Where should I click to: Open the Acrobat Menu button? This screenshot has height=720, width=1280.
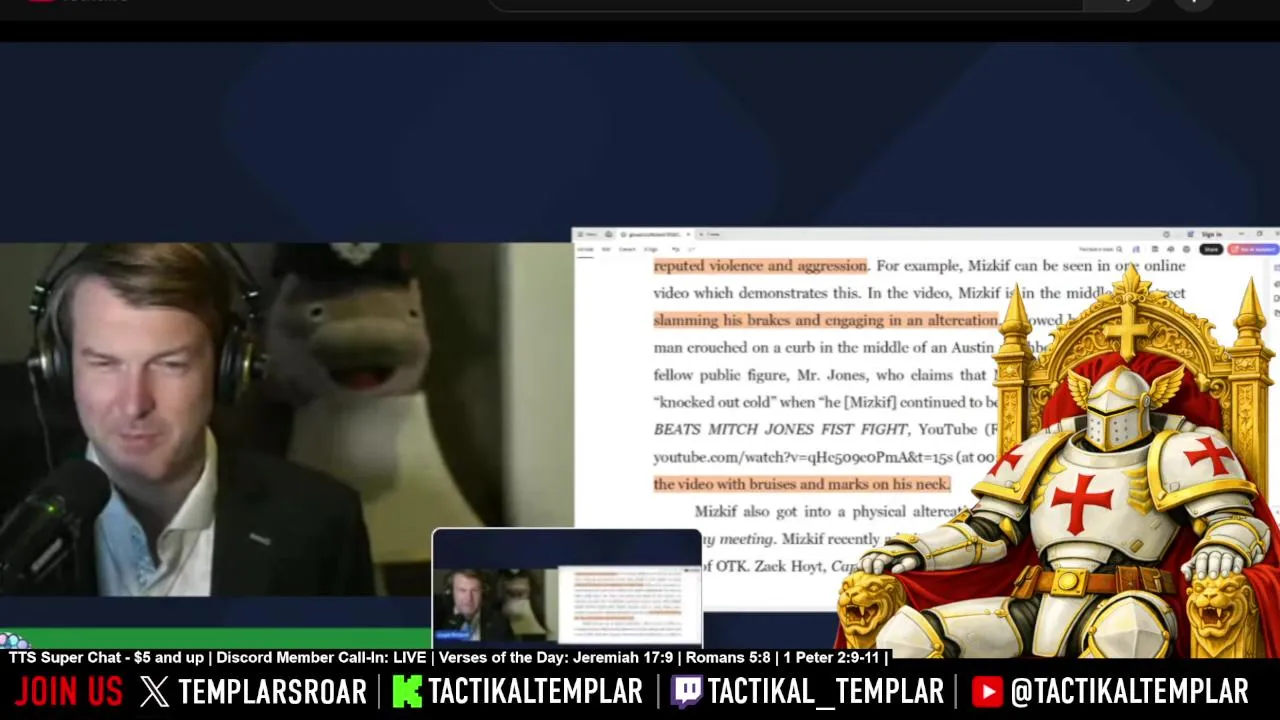click(x=588, y=234)
